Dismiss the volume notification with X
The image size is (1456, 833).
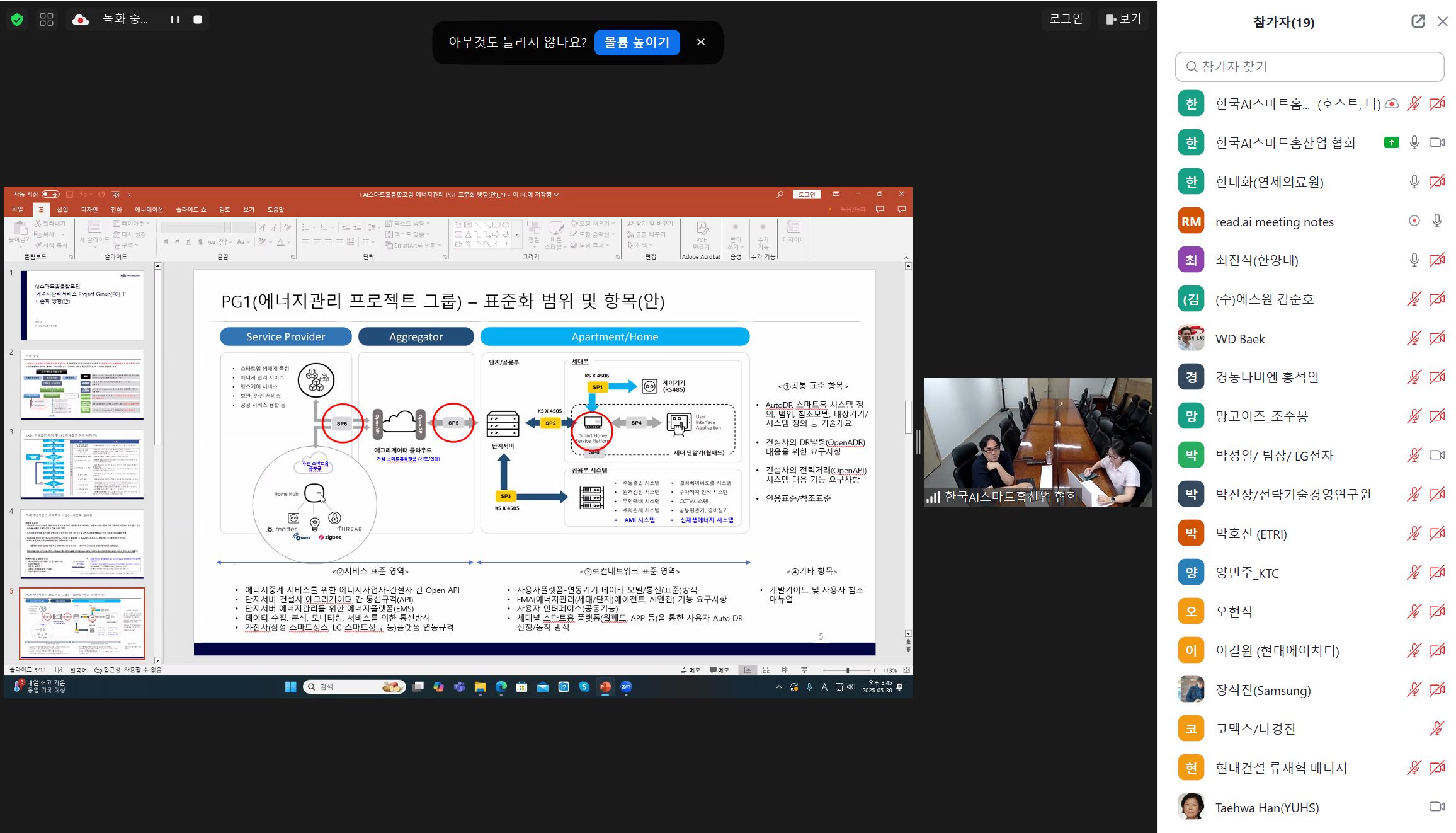click(700, 42)
